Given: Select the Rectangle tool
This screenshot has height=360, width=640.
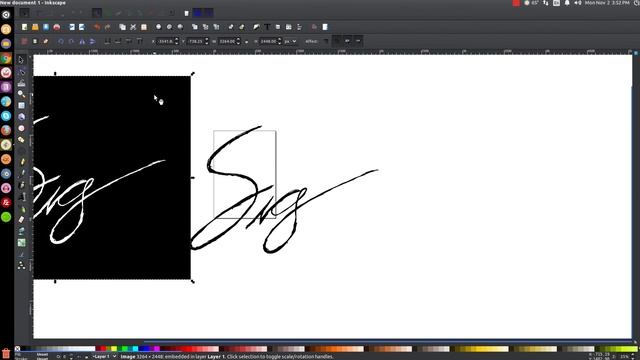Looking at the screenshot, I should 21,106.
